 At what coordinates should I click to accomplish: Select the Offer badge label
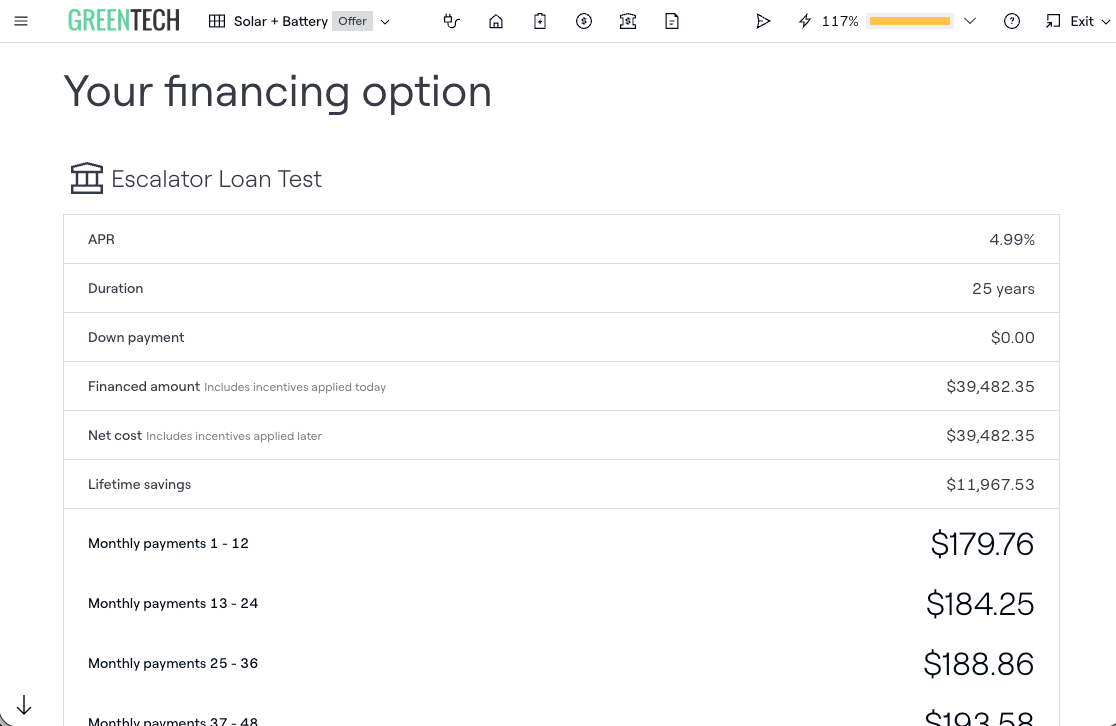tap(352, 21)
